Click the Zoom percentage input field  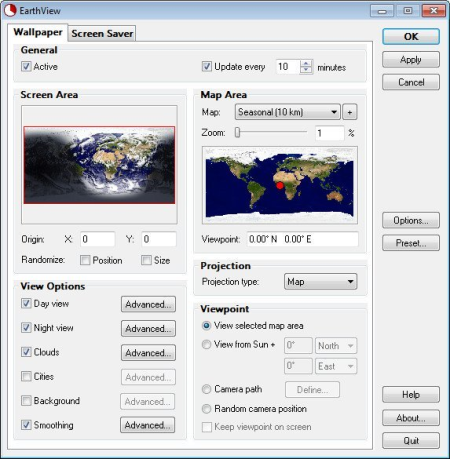click(329, 133)
